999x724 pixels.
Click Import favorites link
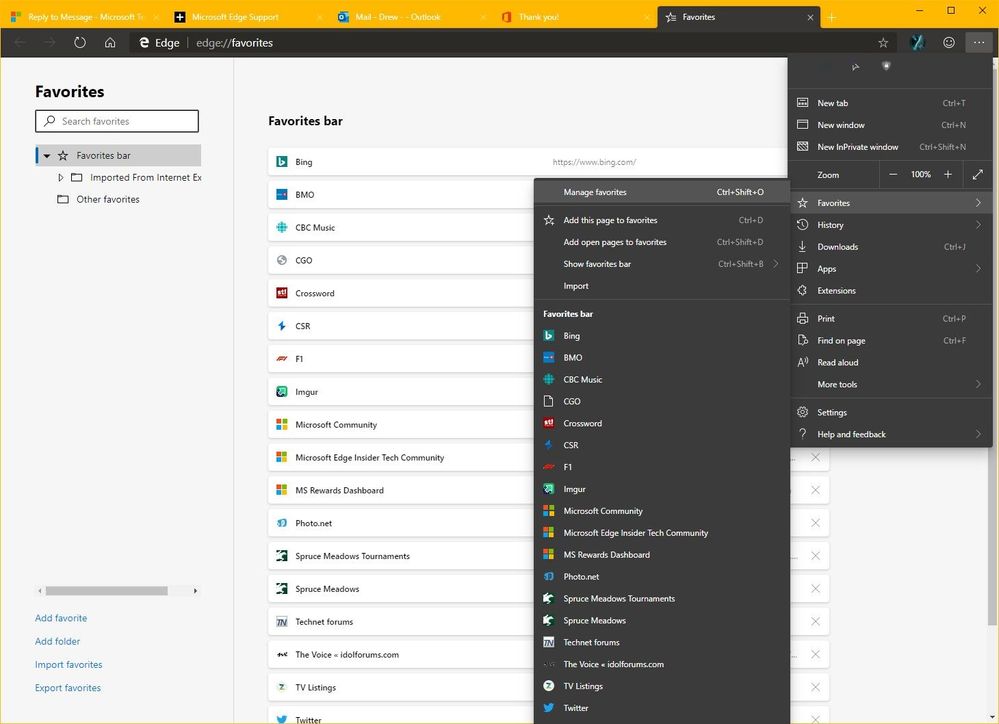69,665
